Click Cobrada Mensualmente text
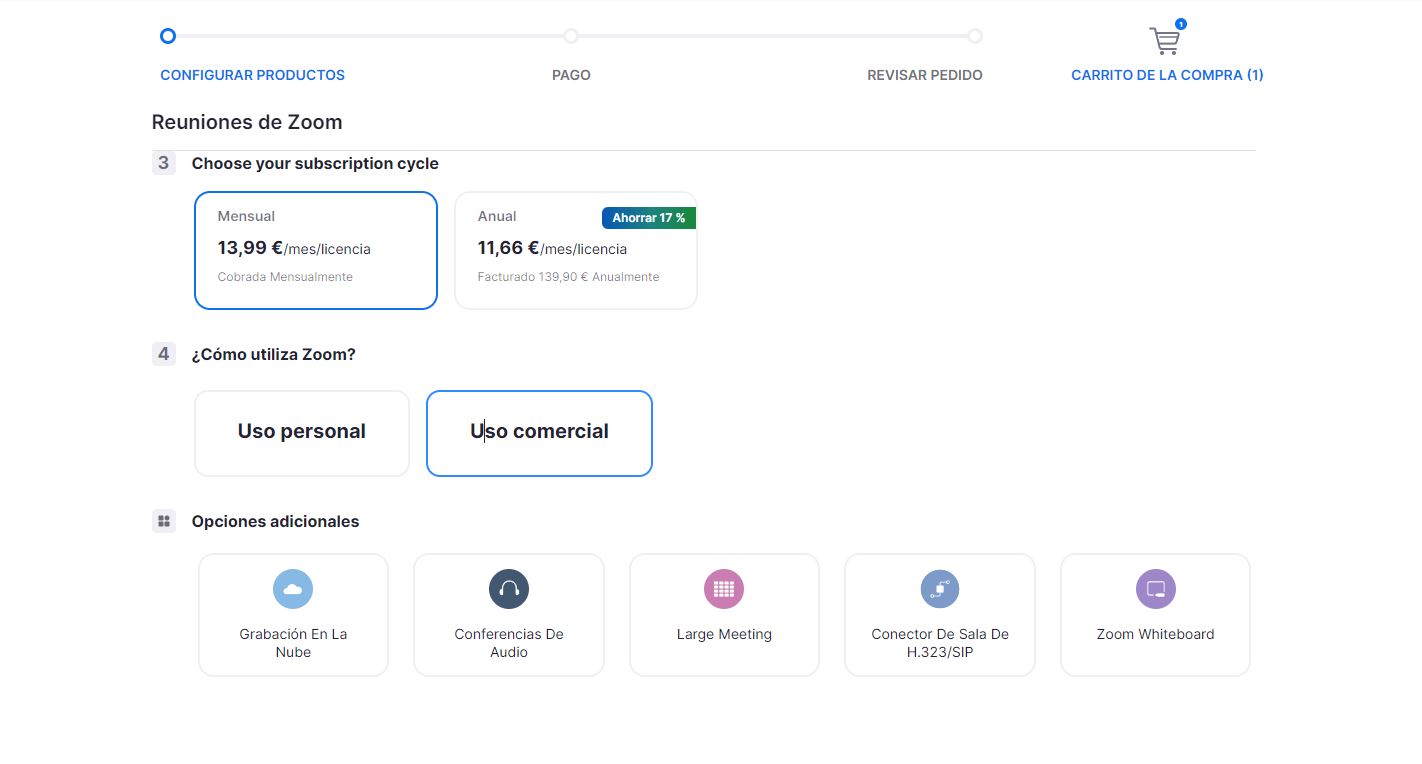 pos(285,277)
